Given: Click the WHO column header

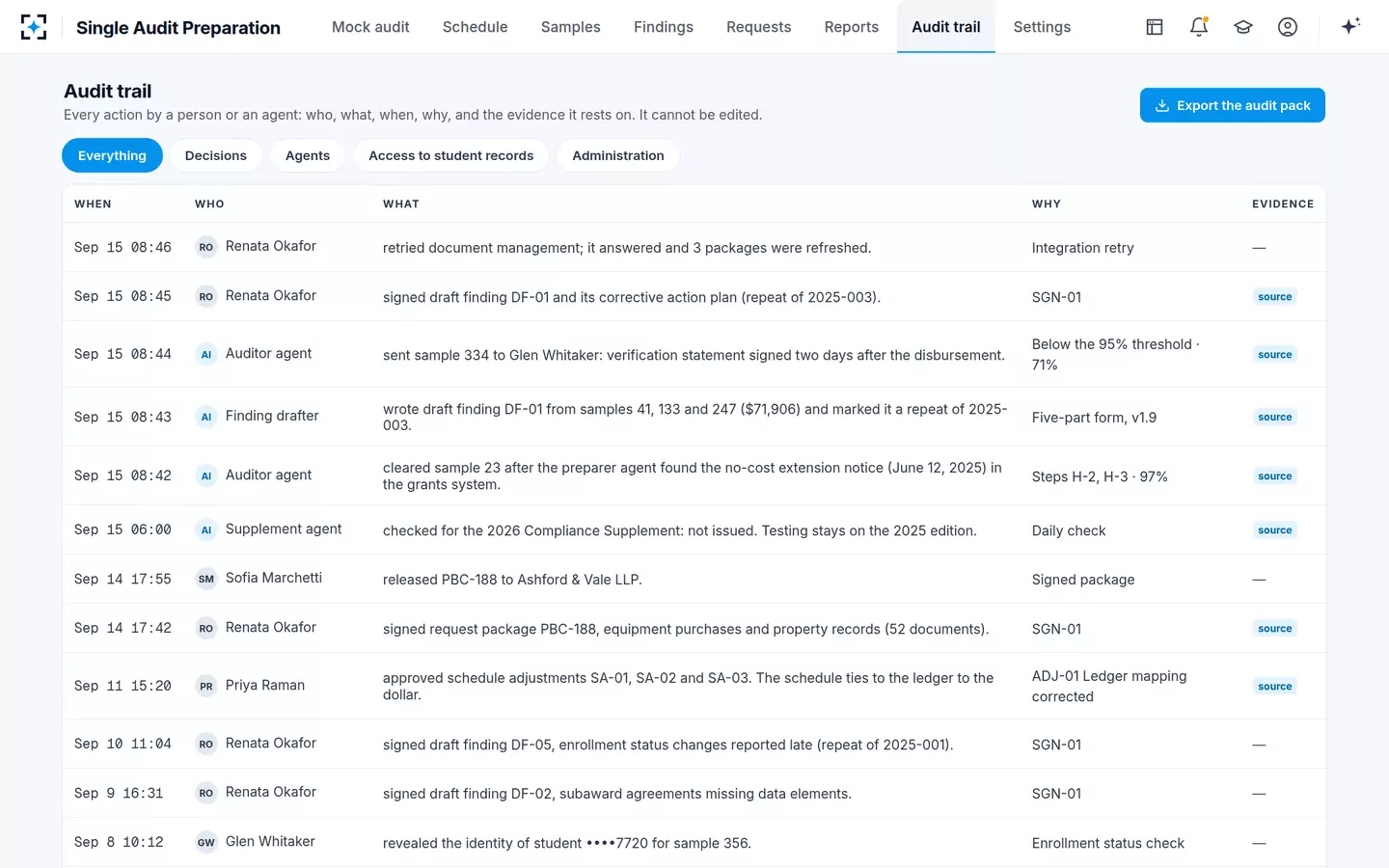Looking at the screenshot, I should pyautogui.click(x=209, y=204).
